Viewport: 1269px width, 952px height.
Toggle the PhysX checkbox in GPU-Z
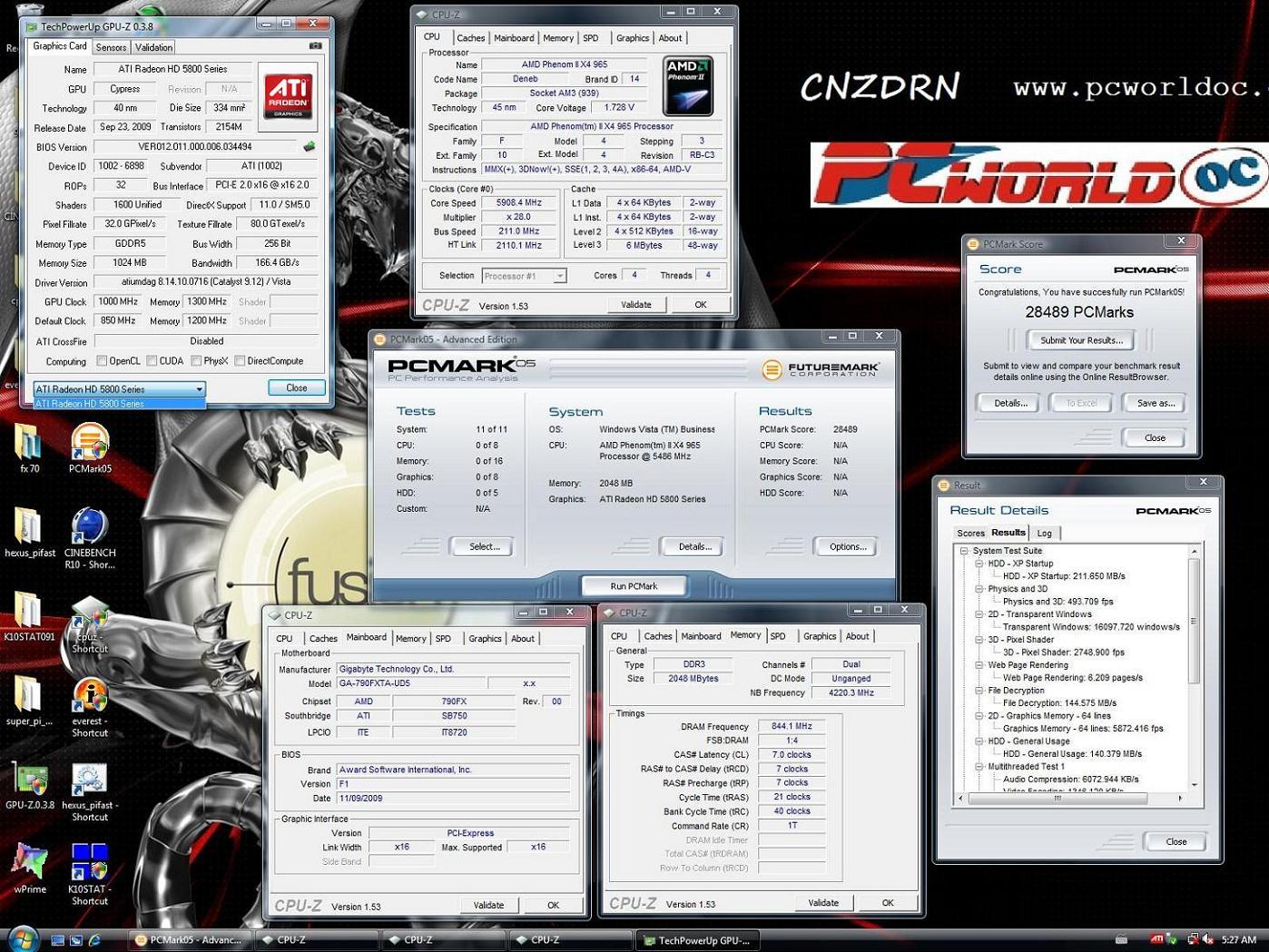point(196,361)
